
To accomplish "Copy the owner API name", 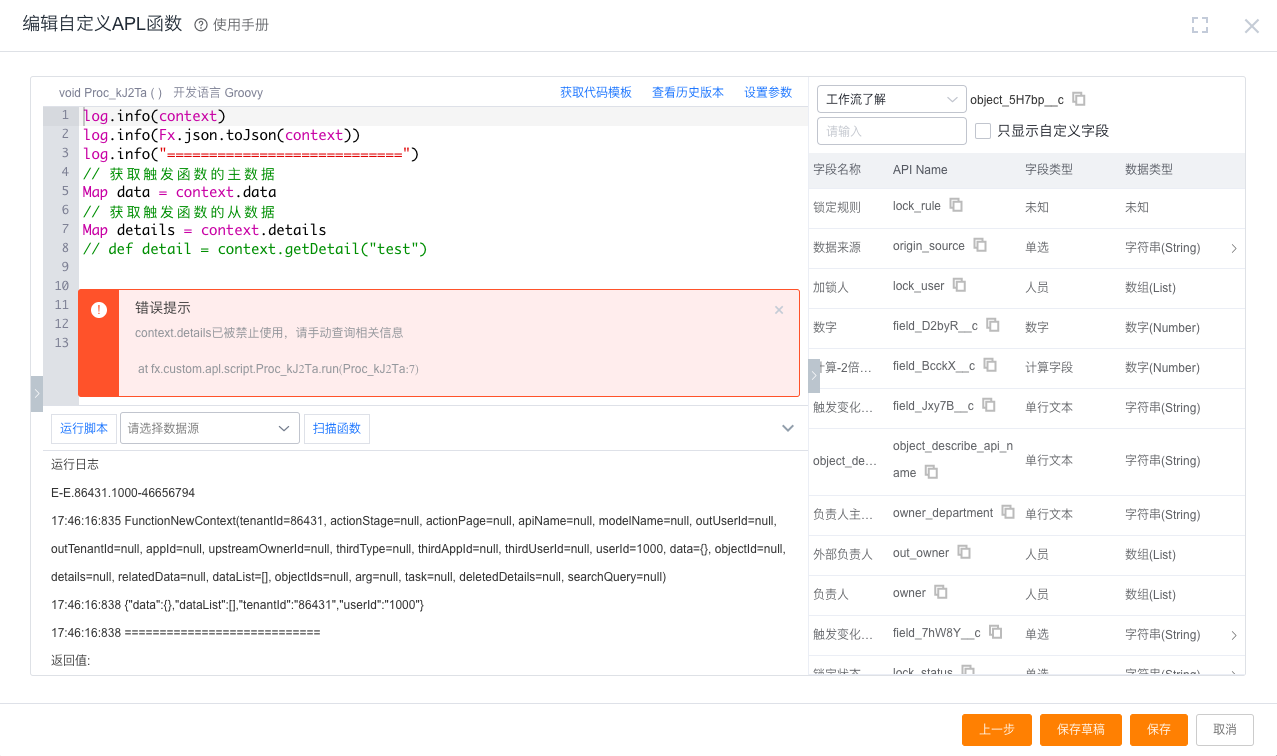I will (941, 592).
